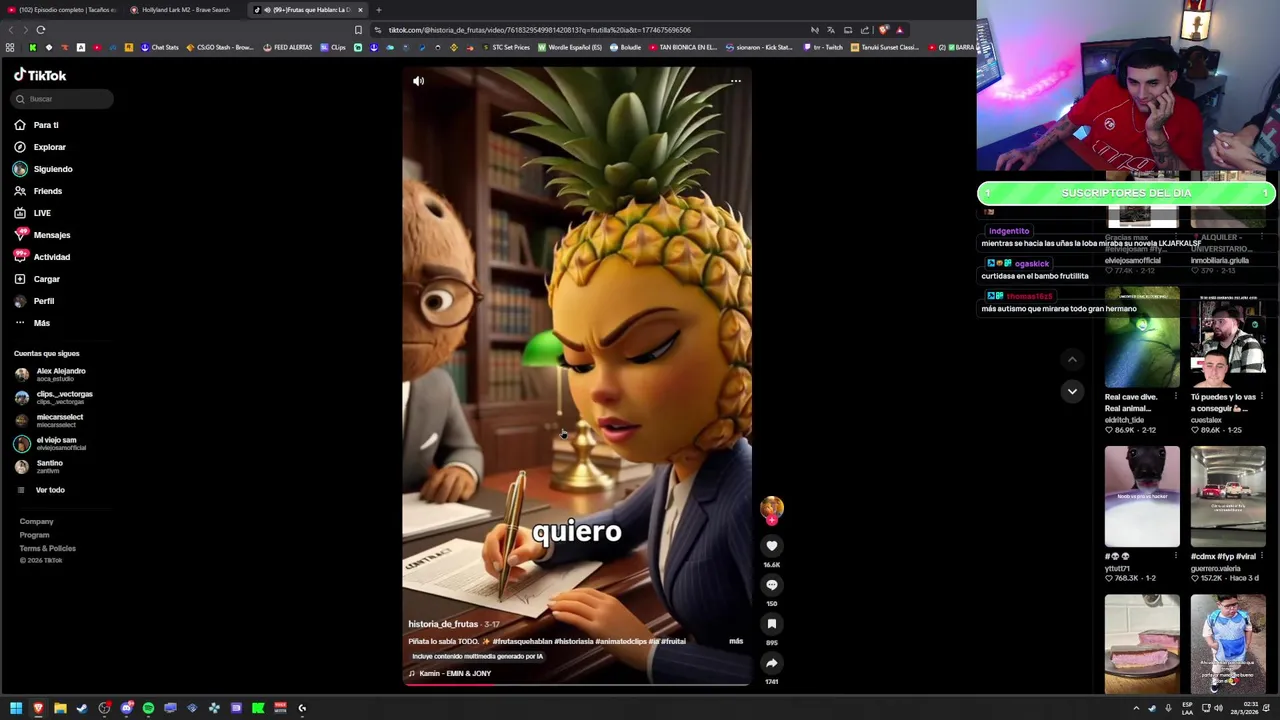
Task: Open Mensajes inbox
Action: click(x=51, y=235)
